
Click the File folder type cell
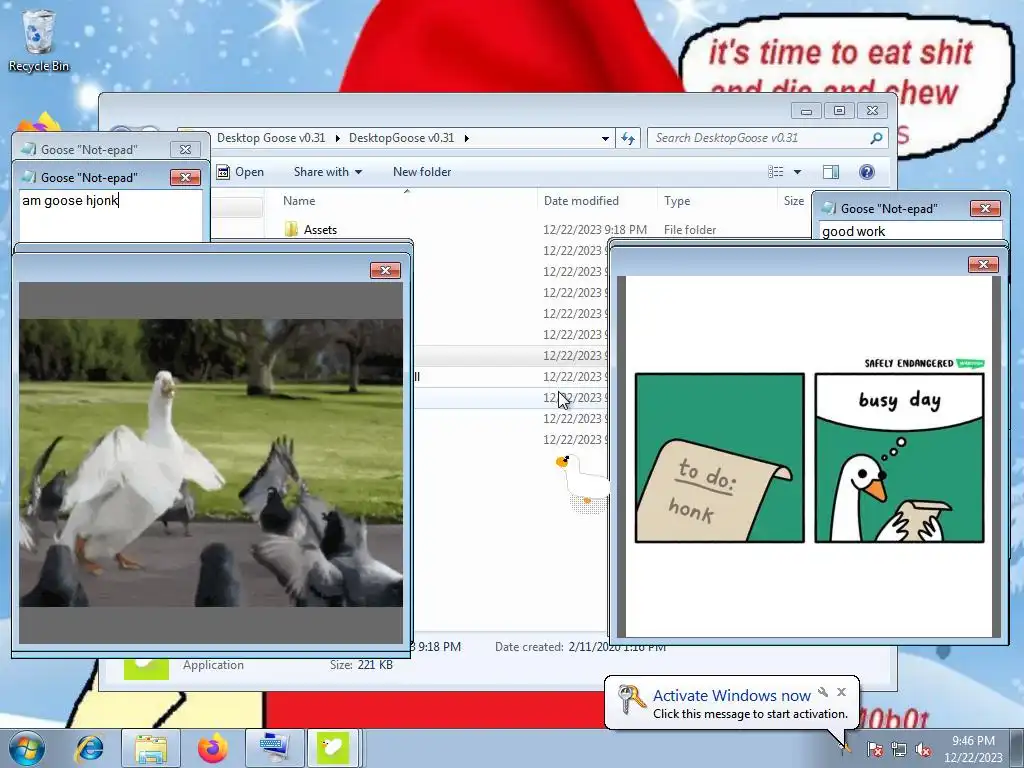click(x=690, y=230)
